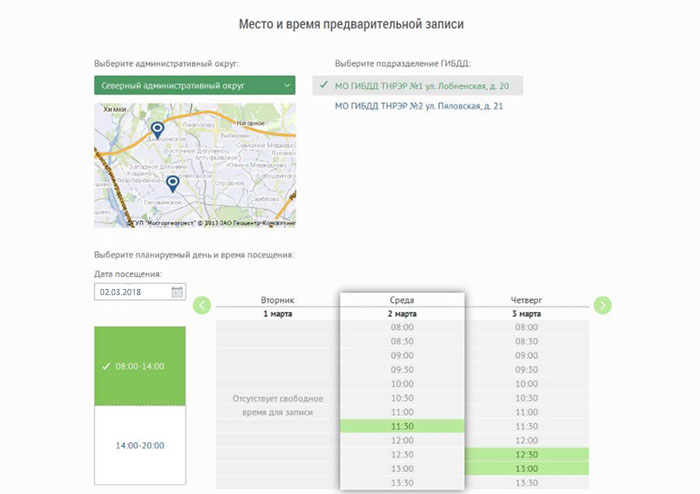Click the Нагорное label on the map

(250, 123)
